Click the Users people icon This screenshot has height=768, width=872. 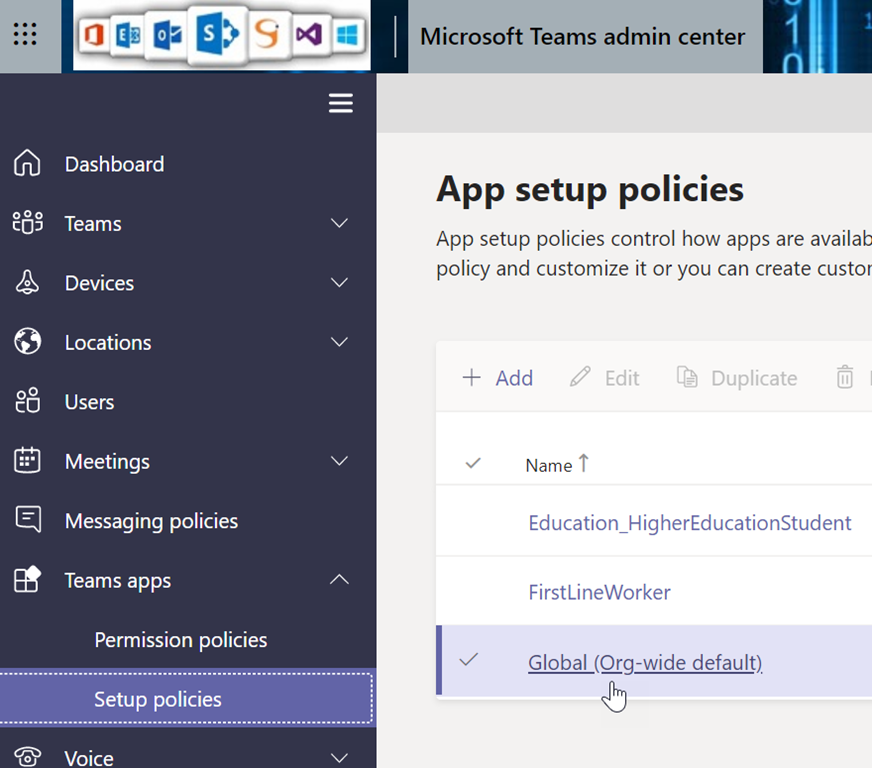point(28,402)
